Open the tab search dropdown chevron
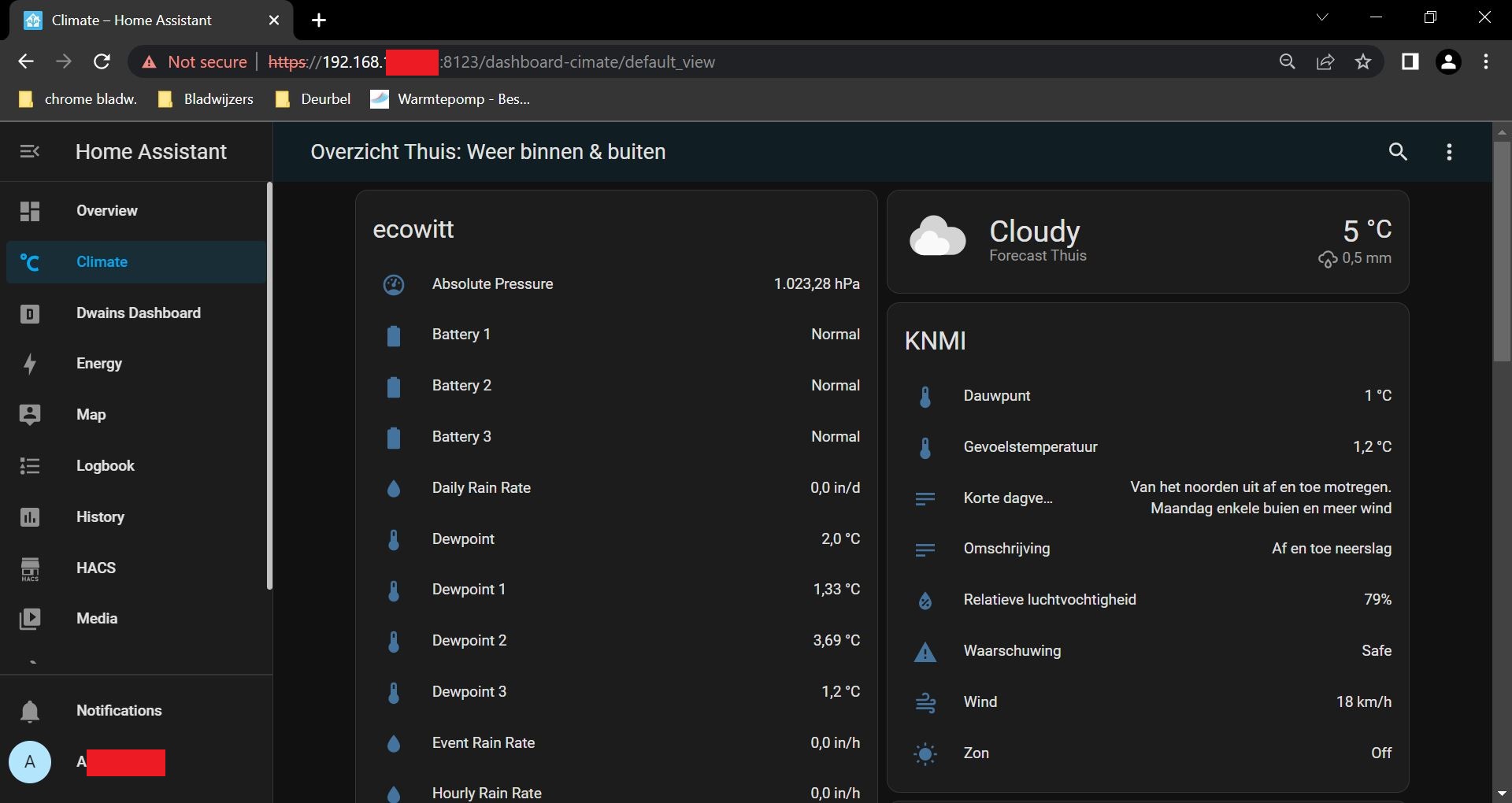1512x803 pixels. tap(1322, 17)
